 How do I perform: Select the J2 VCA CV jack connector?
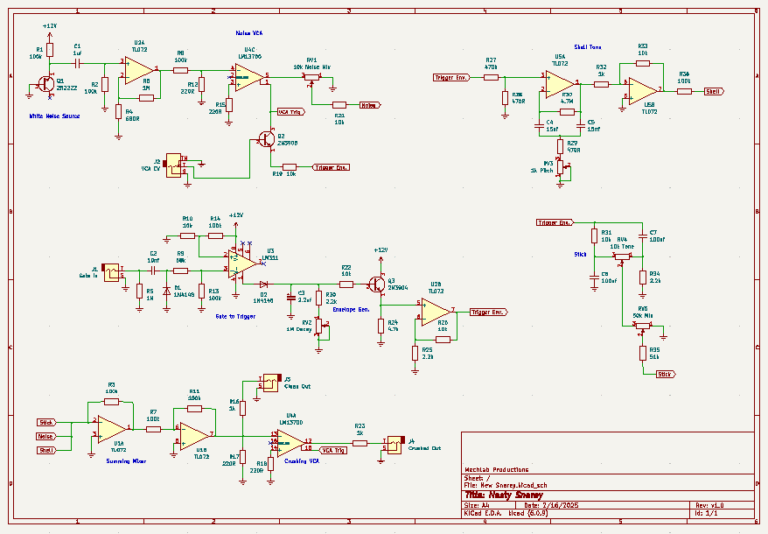click(176, 164)
